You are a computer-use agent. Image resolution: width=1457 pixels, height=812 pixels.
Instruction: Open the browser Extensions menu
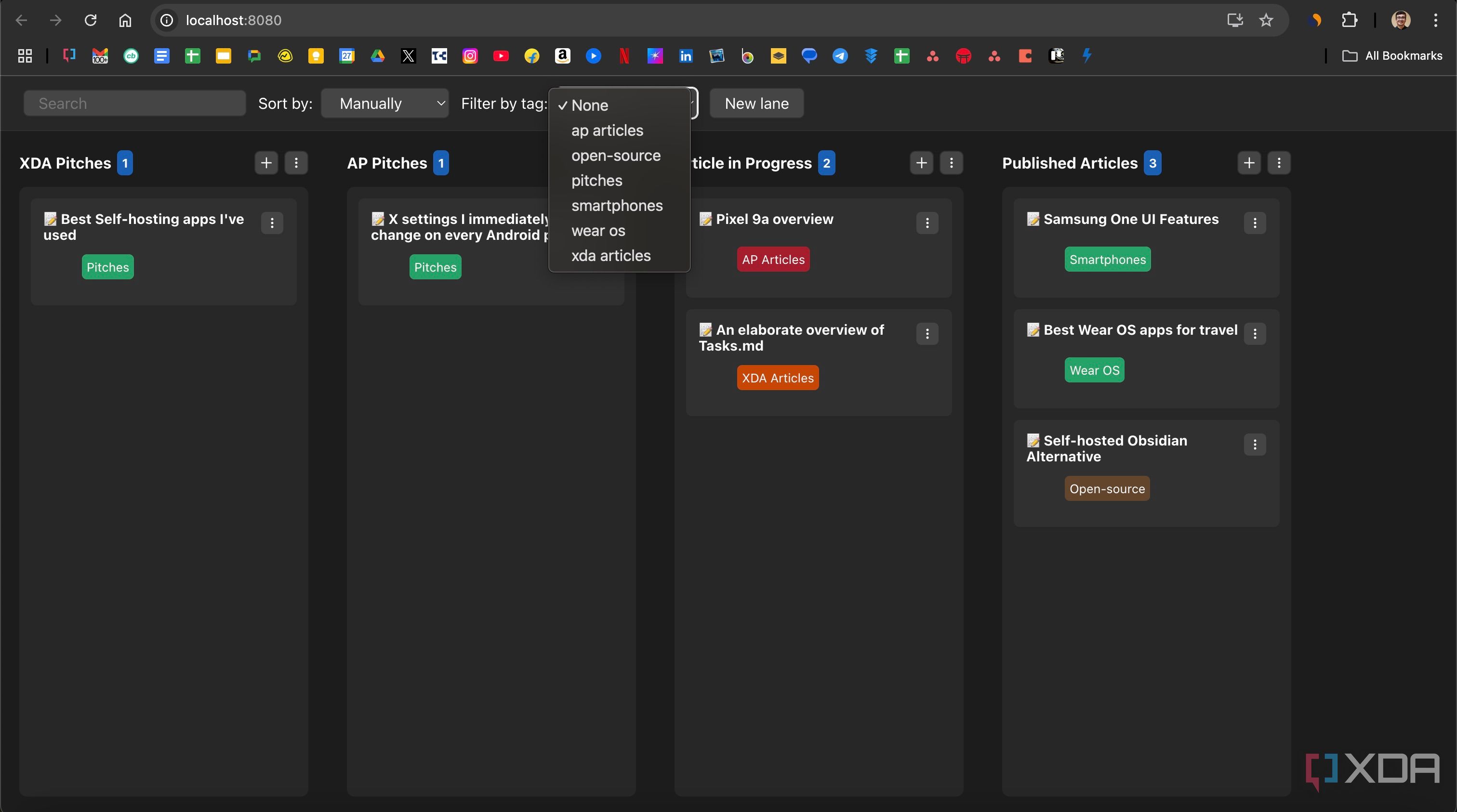click(x=1350, y=20)
